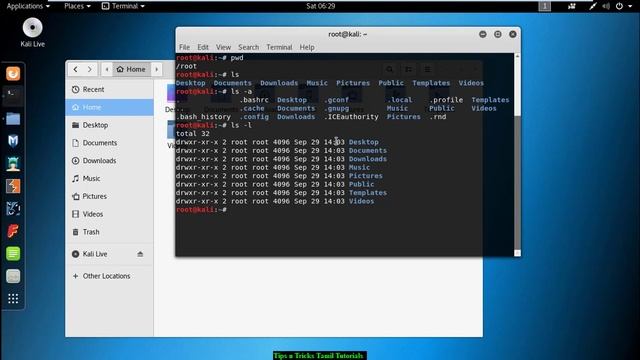Select Home in the Files sidebar
Screen dimensions: 640x360
tap(109, 107)
